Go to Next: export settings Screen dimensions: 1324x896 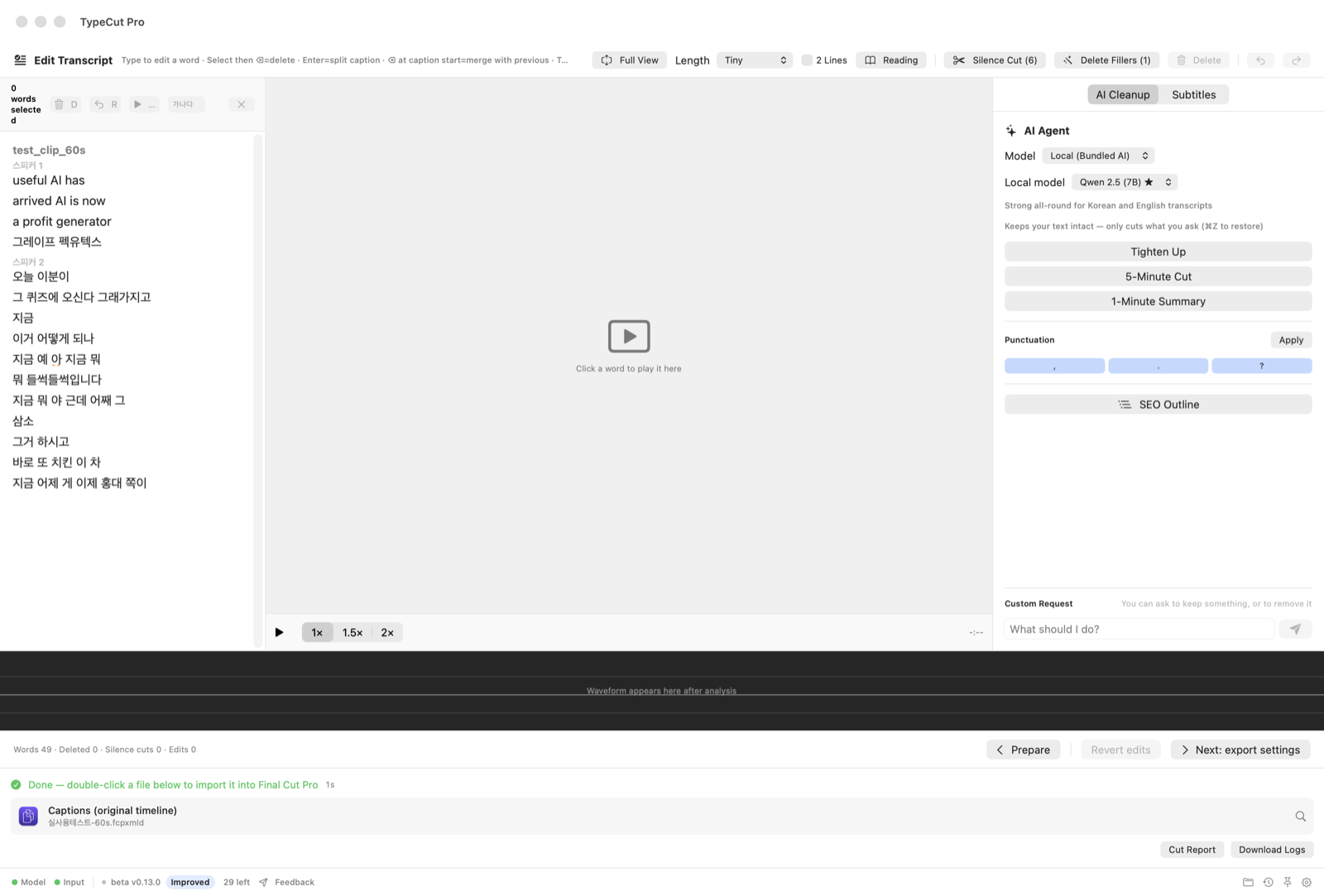pos(1240,750)
